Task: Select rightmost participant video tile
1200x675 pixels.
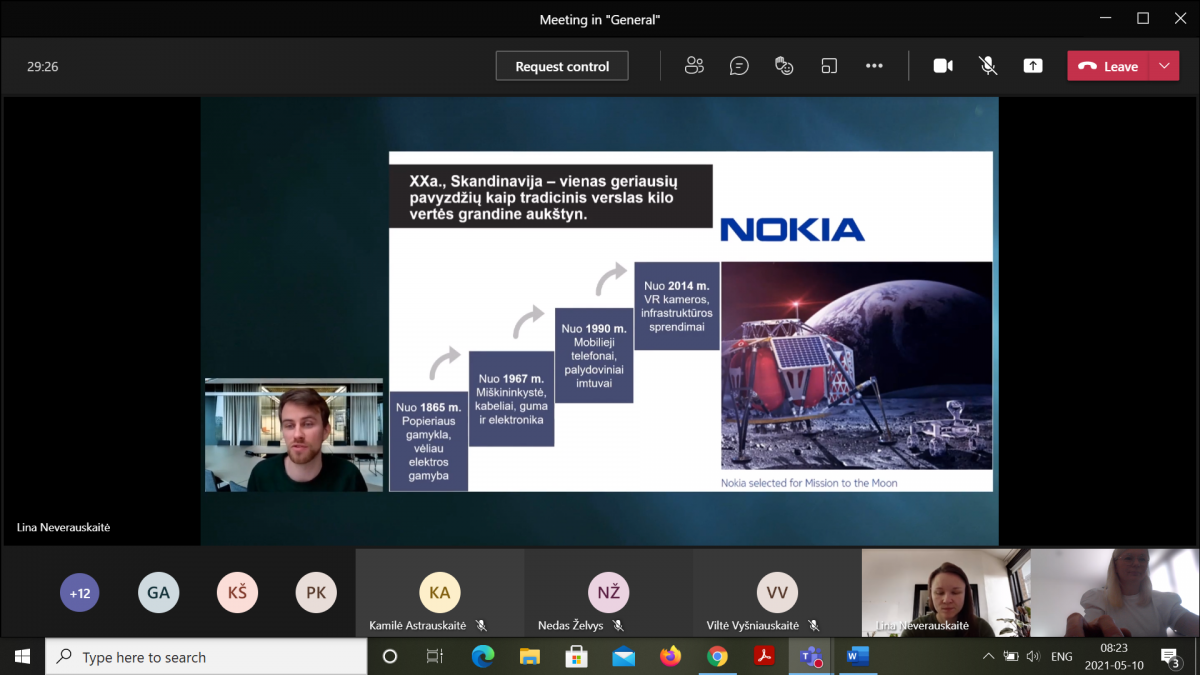Action: click(1114, 593)
